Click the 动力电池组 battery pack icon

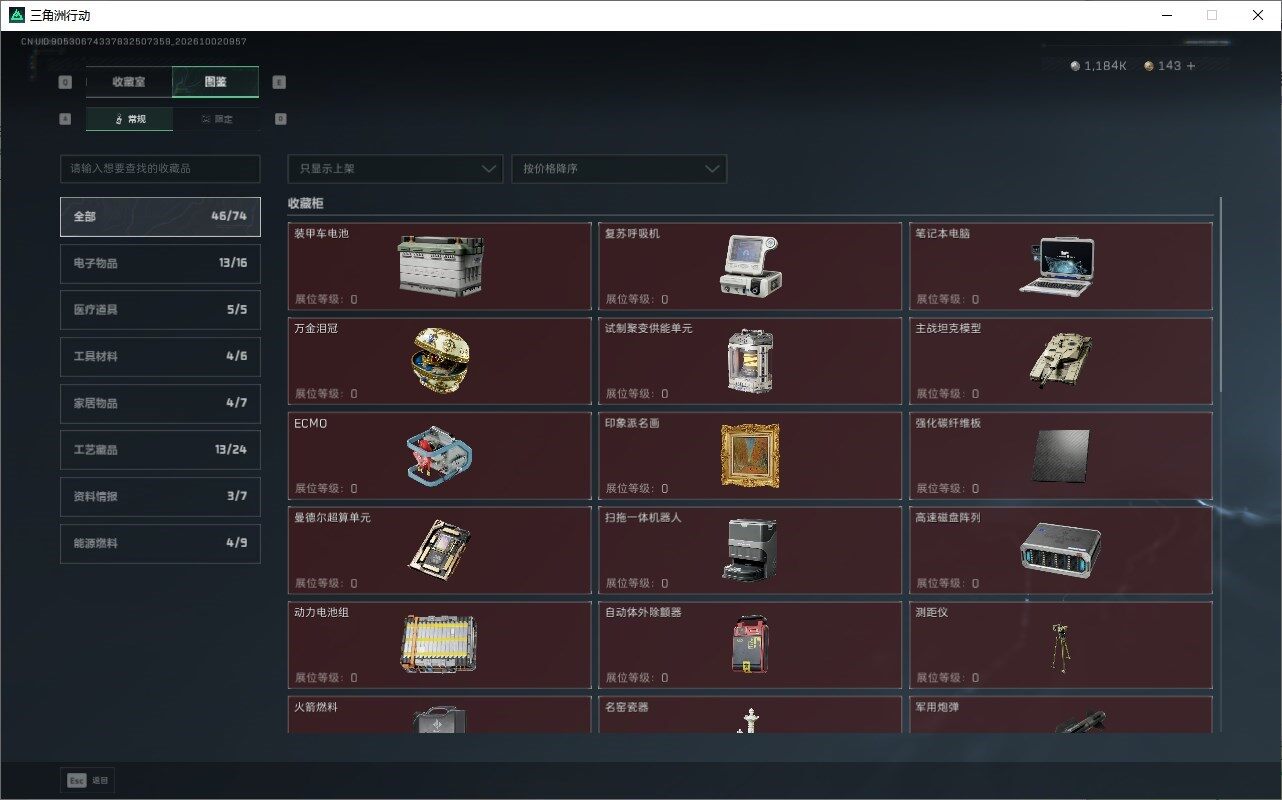coord(440,643)
